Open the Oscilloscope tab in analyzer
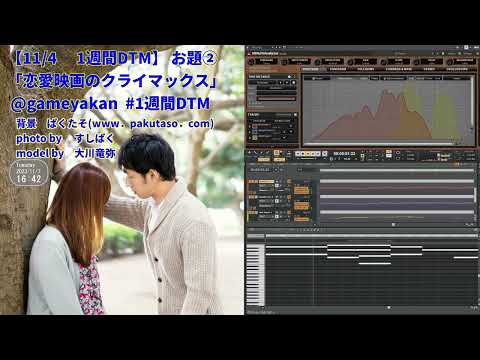 (457, 69)
